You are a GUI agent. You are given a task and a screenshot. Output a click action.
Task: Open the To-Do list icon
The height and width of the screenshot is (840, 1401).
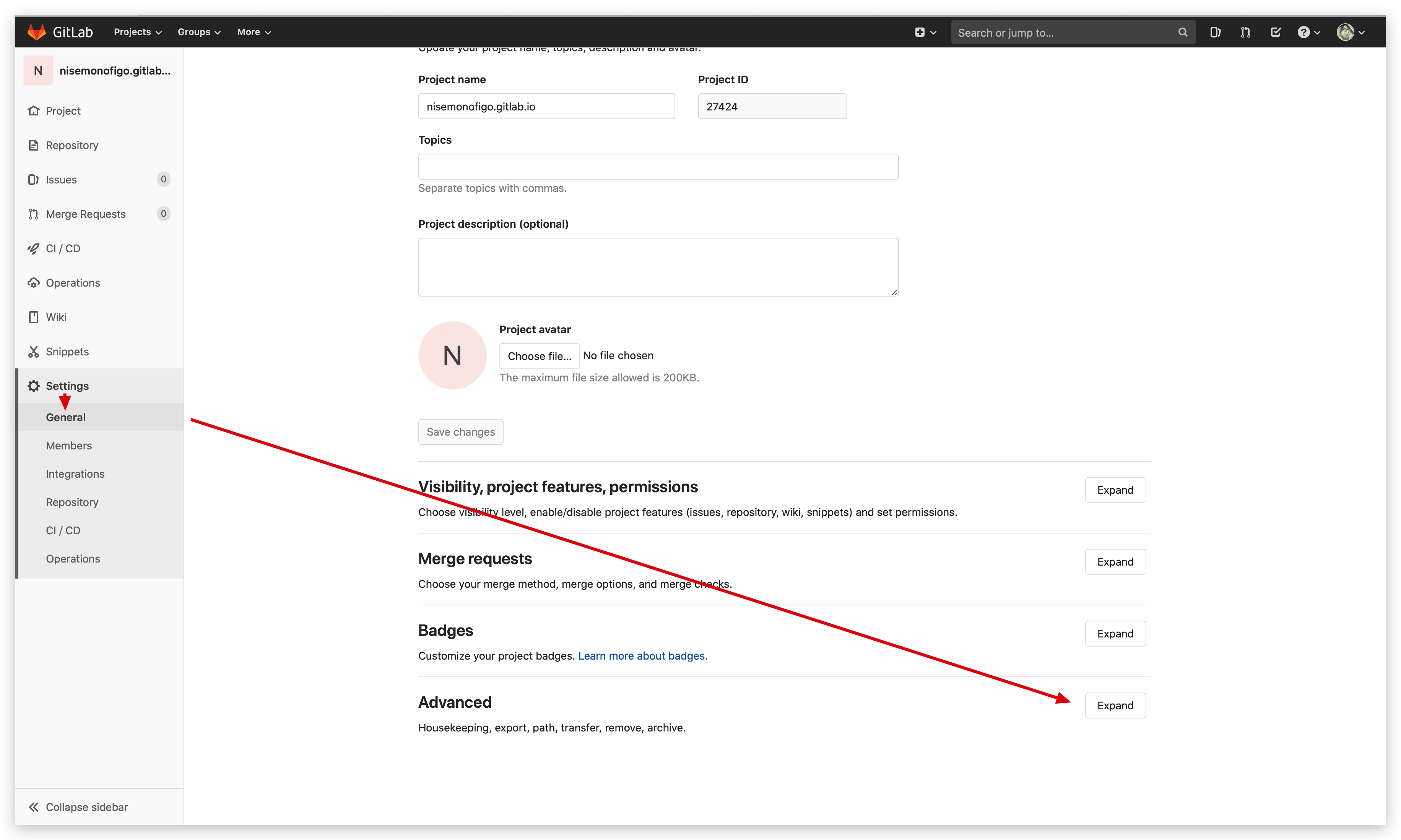coord(1275,32)
